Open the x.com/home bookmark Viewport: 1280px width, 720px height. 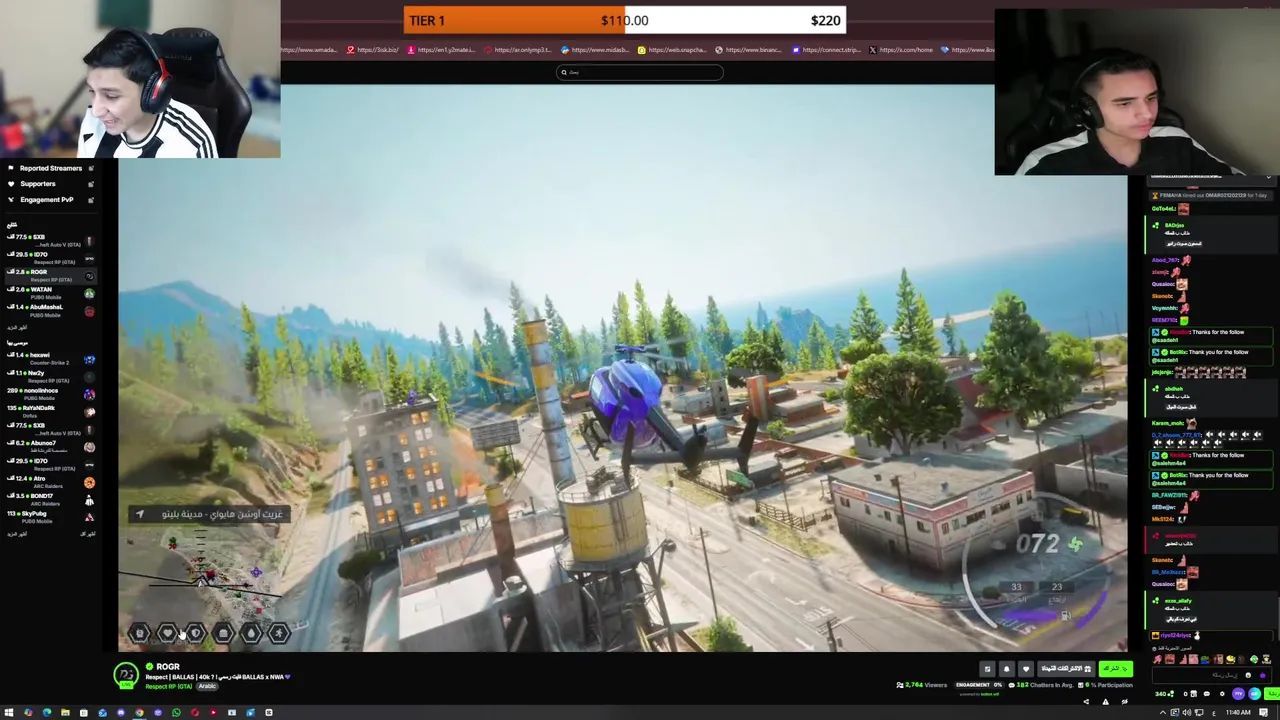pos(901,50)
